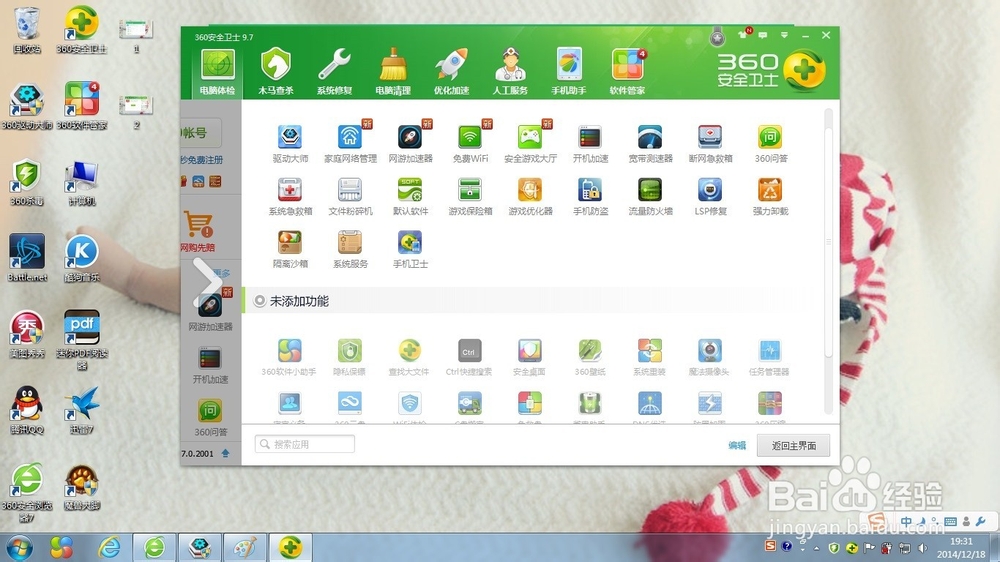Screen dimensions: 1000x562
Task: Add the 魔法摄像头 tool
Action: [709, 358]
